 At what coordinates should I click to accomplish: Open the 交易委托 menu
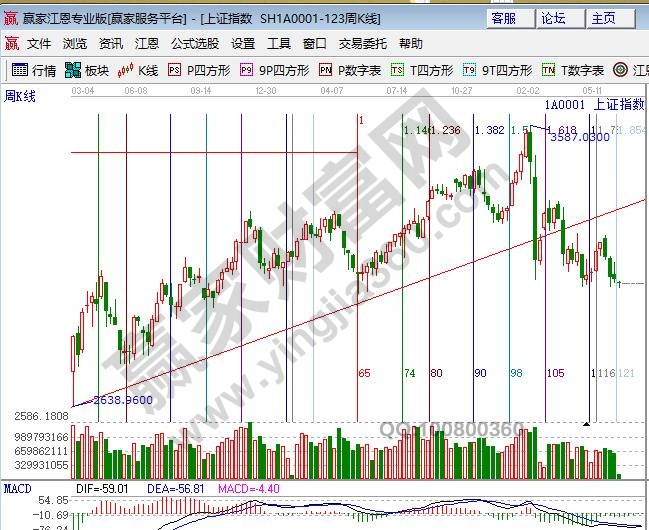(x=362, y=44)
